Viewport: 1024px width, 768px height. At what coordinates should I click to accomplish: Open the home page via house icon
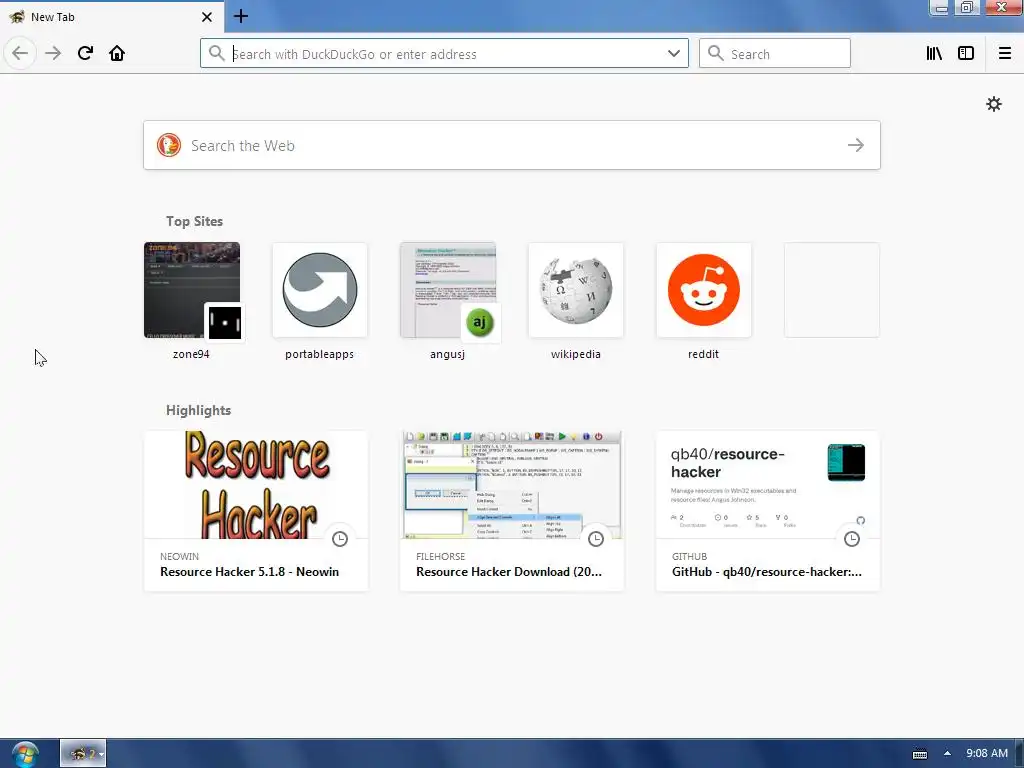click(117, 53)
